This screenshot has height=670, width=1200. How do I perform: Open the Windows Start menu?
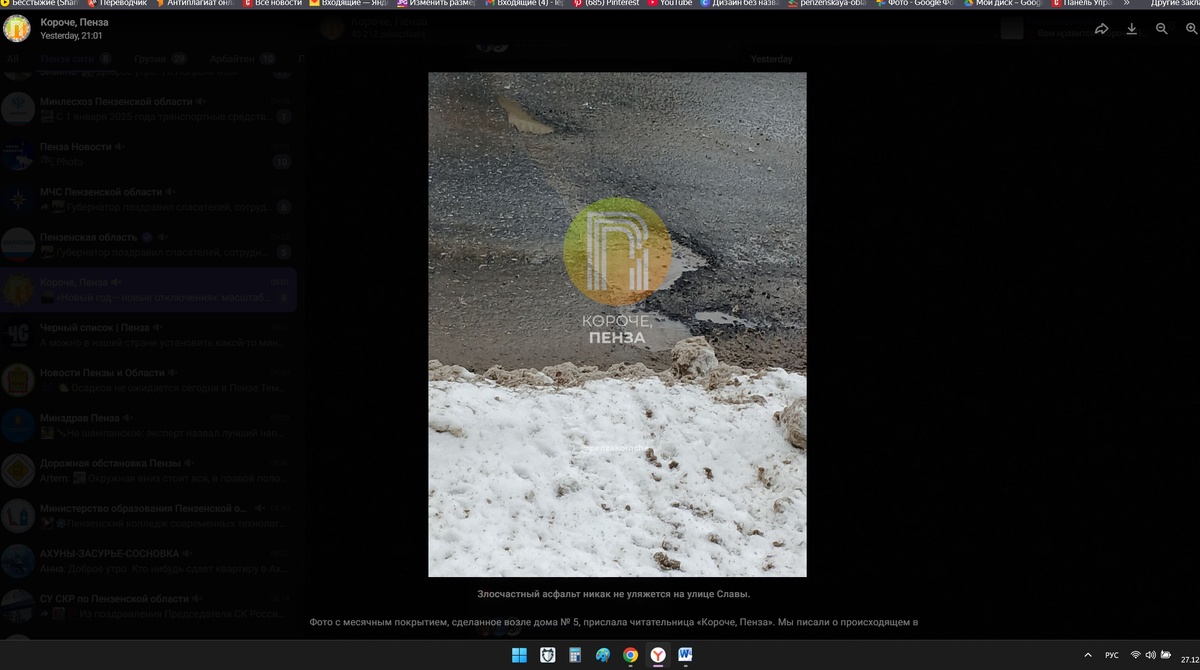520,655
